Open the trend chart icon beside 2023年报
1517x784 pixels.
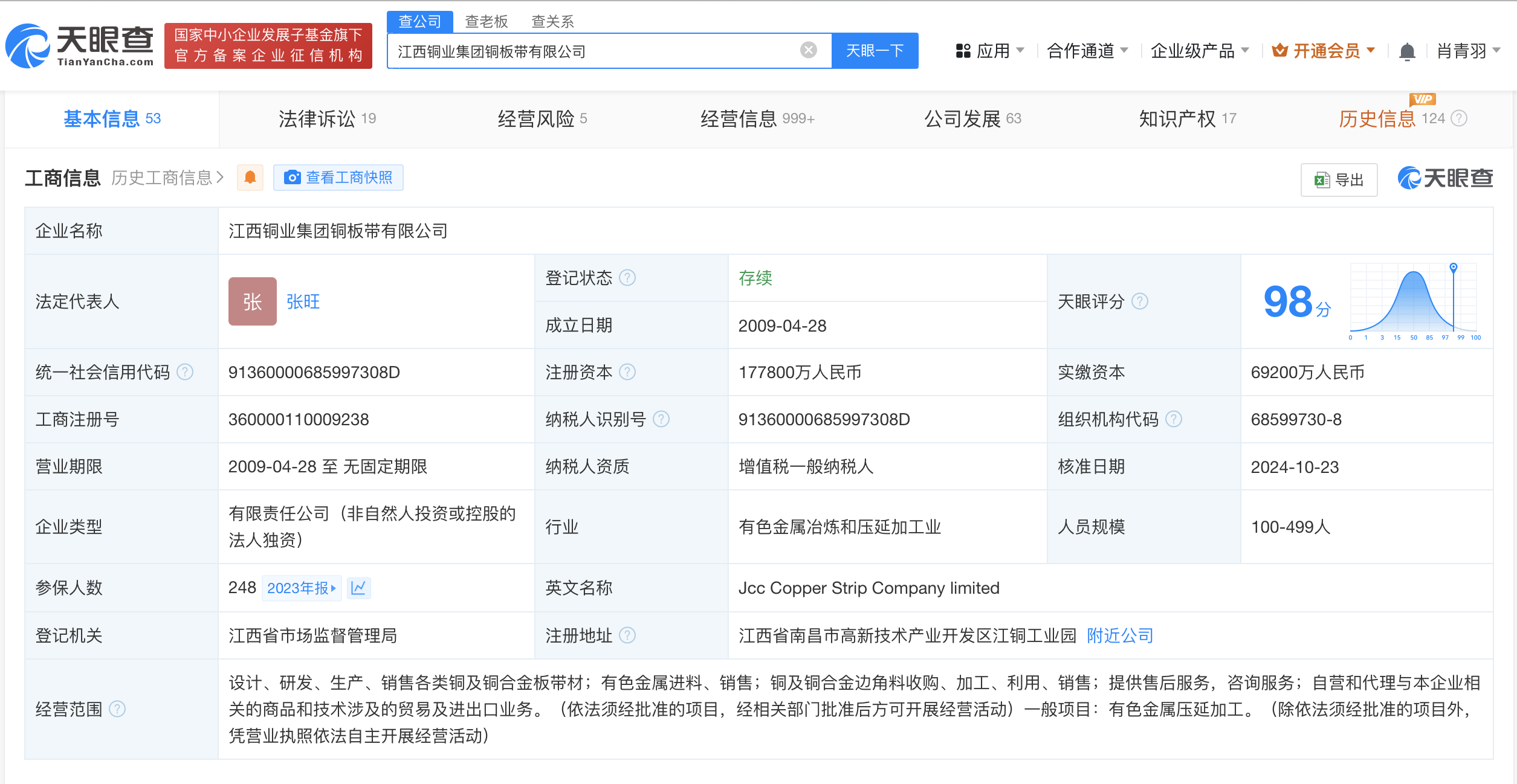pos(358,588)
